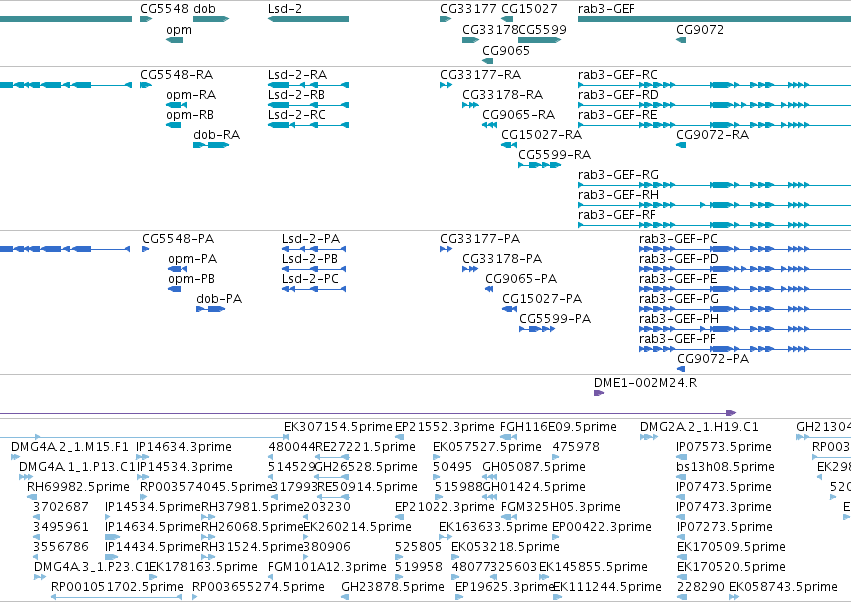The height and width of the screenshot is (602, 851).
Task: Select the opm-RA transcript
Action: click(176, 105)
